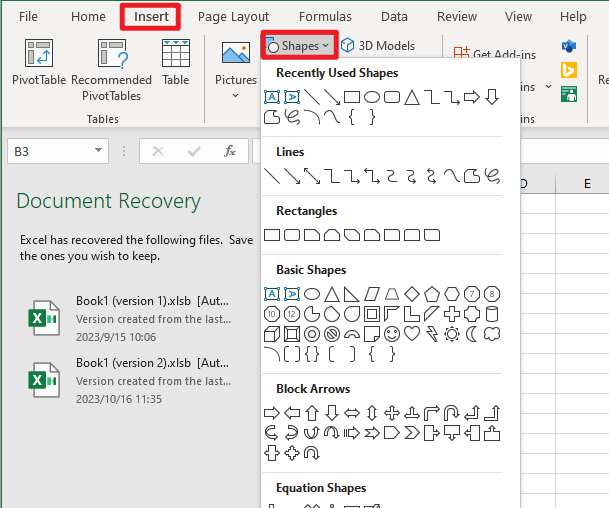
Task: Select the Rounded Rectangle in Rectangles section
Action: click(x=292, y=235)
